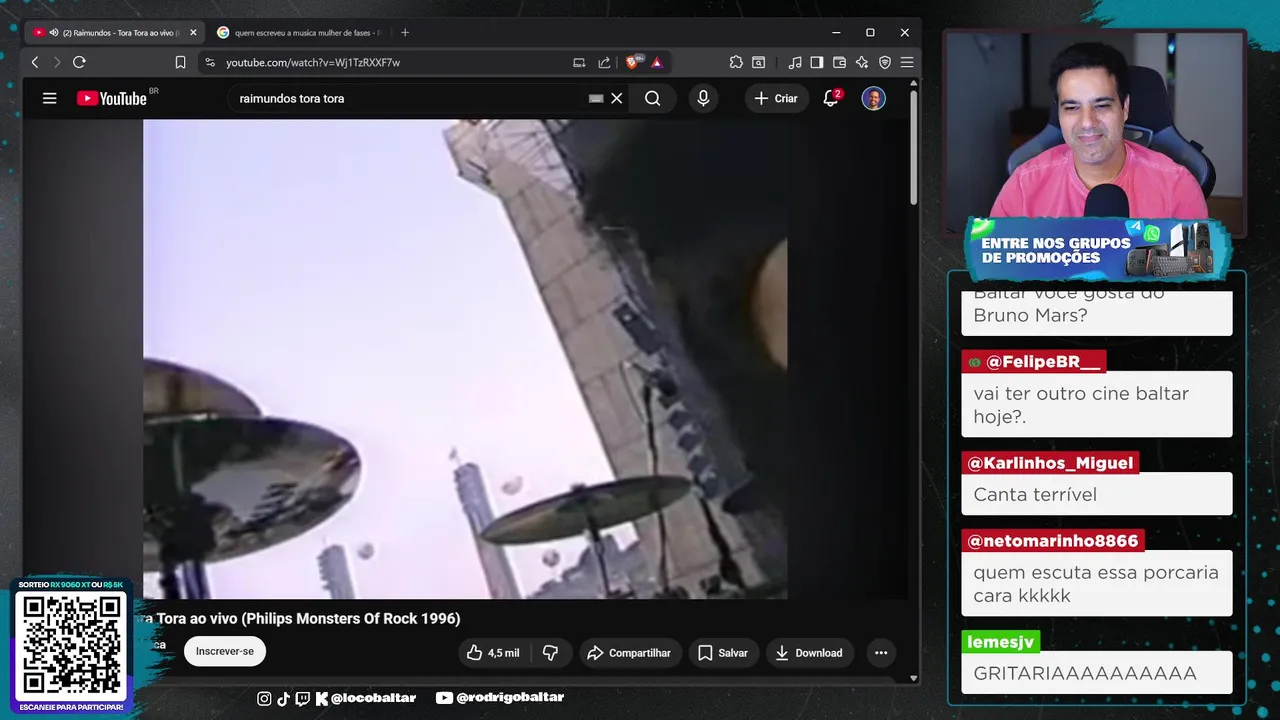
Task: Switch to the Raimundos Tora Tora tab
Action: [x=116, y=32]
